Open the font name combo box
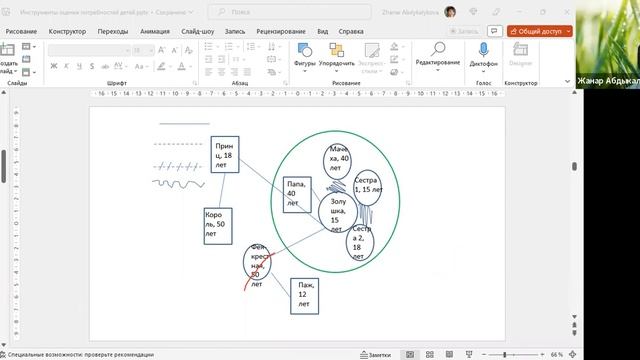Viewport: 640px width, 360px height. point(89,50)
